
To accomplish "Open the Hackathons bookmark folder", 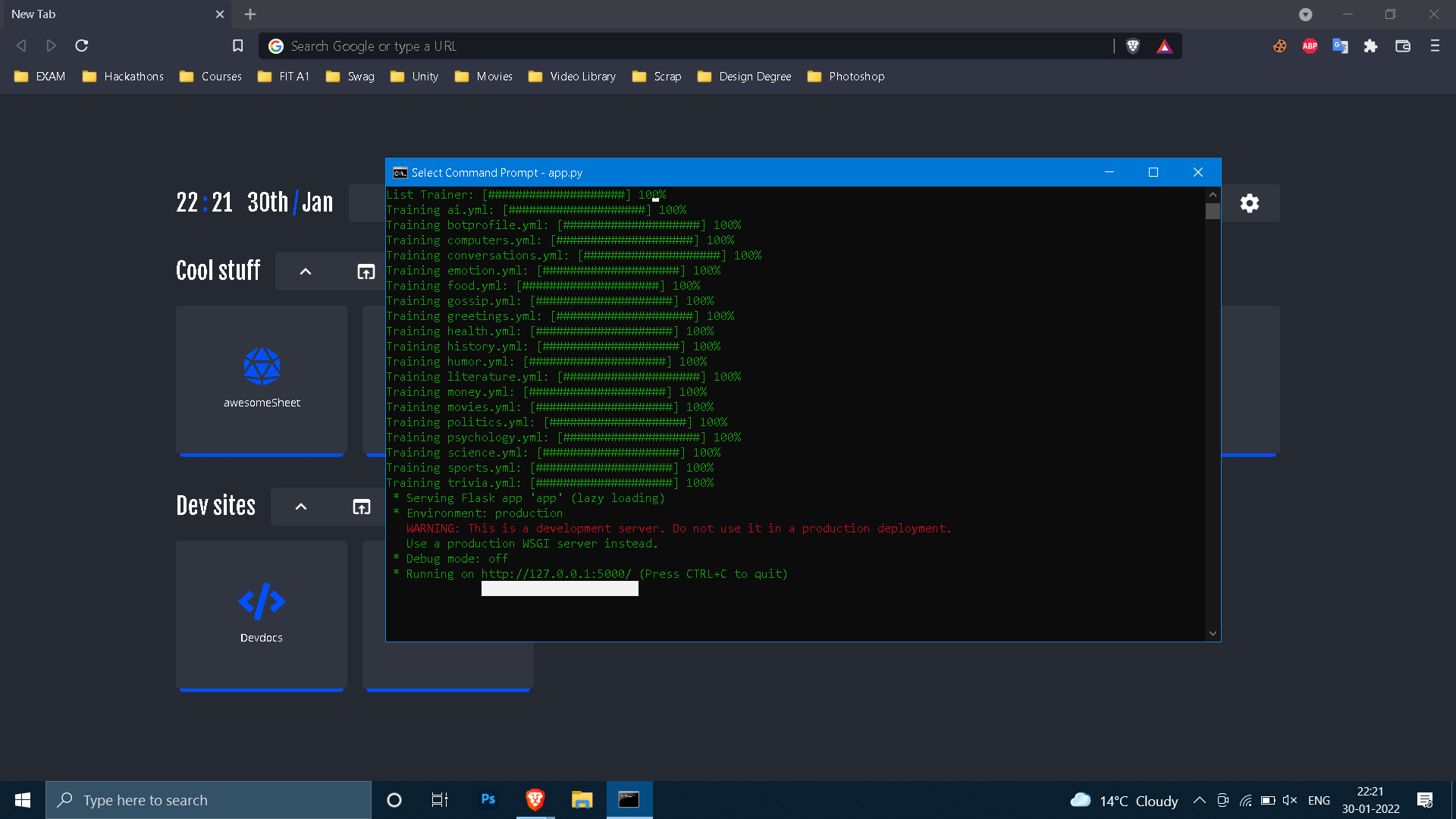I will pyautogui.click(x=123, y=77).
